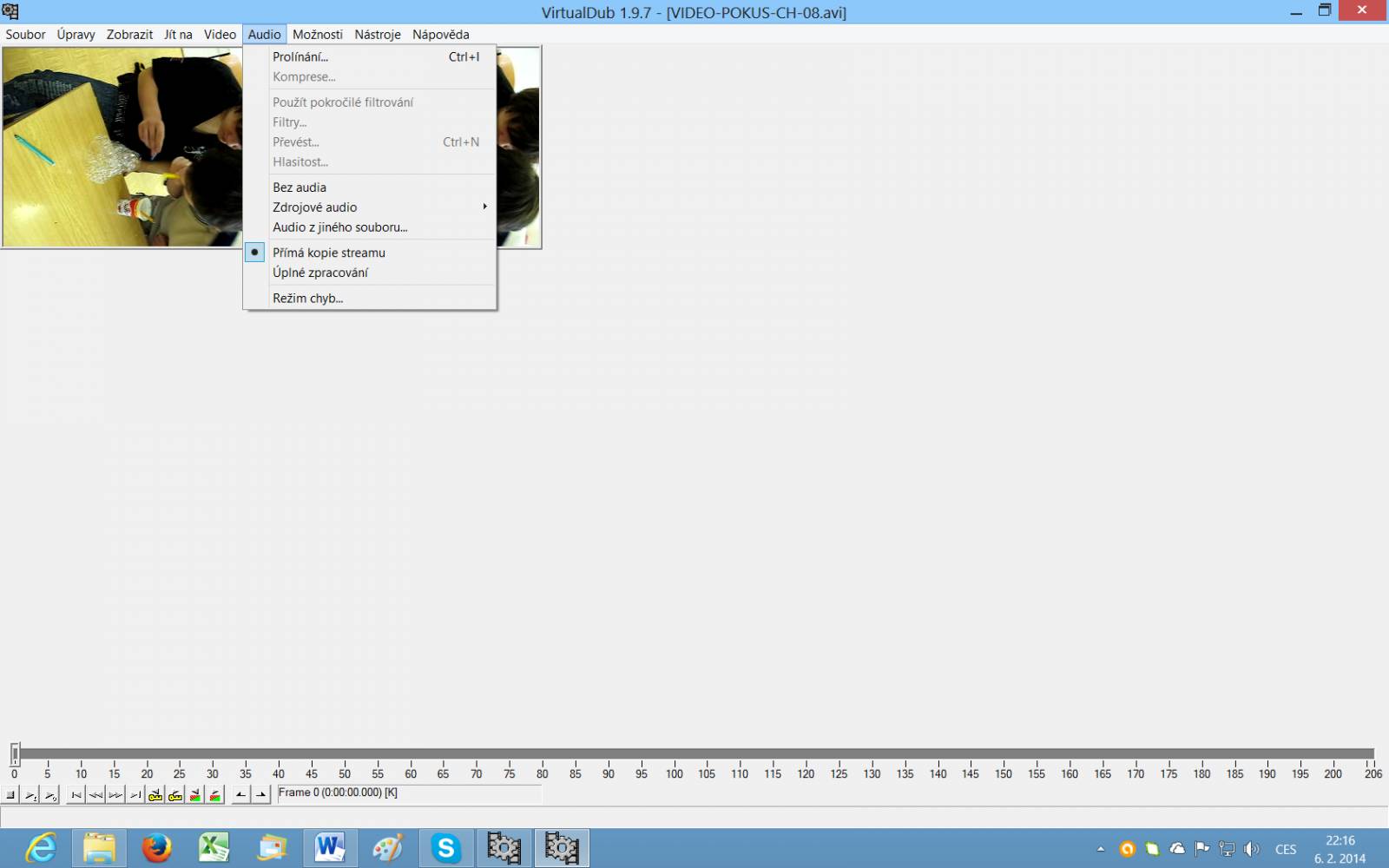Click the timeline position slider handle
The image size is (1389, 868).
(15, 753)
